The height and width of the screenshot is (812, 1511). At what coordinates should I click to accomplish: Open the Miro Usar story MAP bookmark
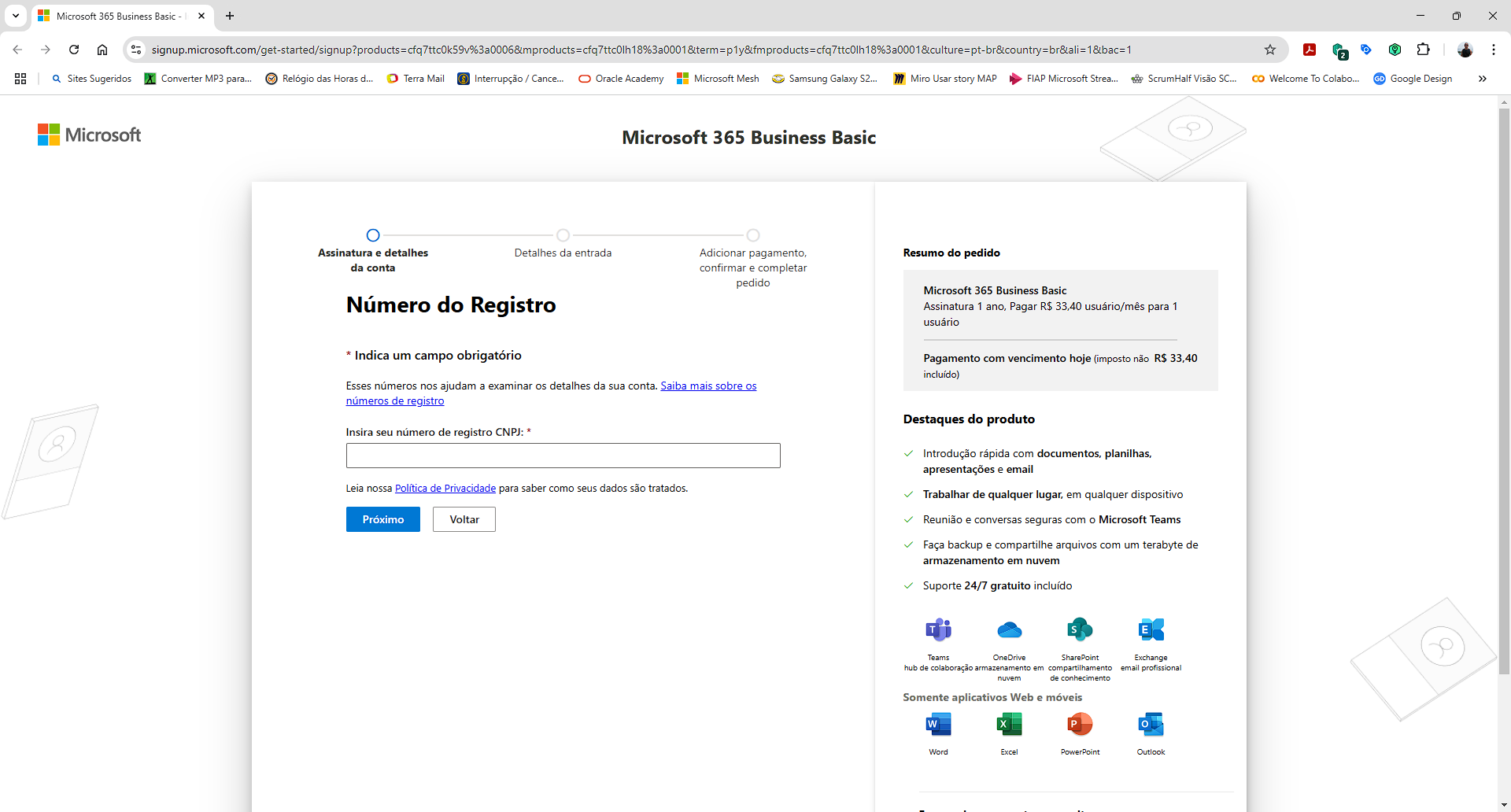[x=945, y=79]
